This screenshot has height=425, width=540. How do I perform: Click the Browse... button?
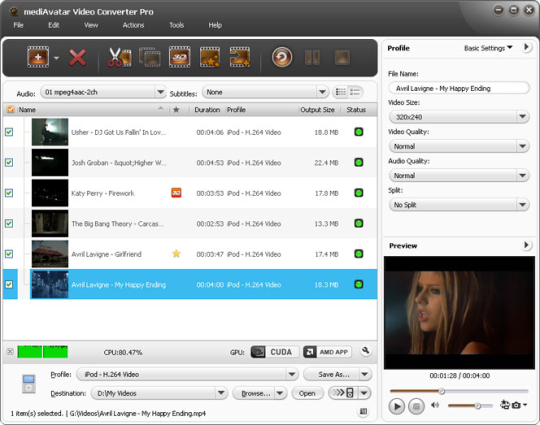254,393
